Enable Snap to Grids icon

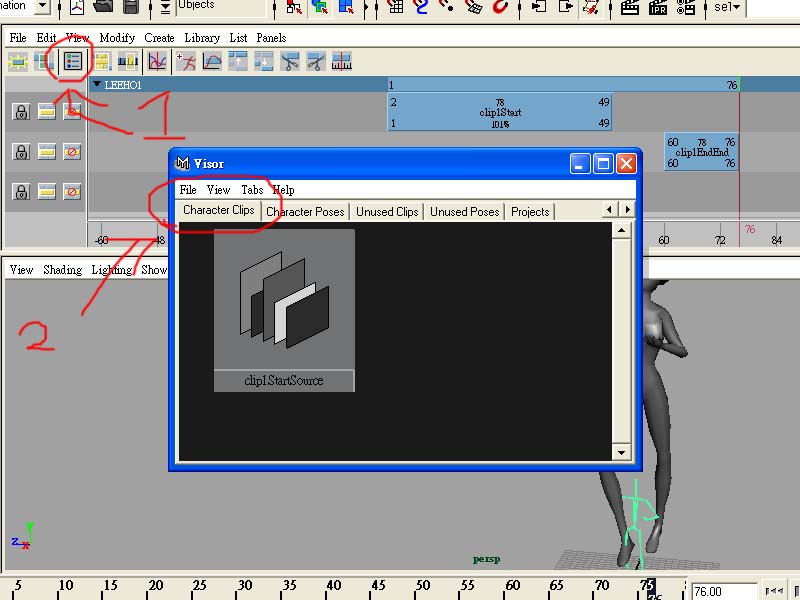click(x=395, y=6)
